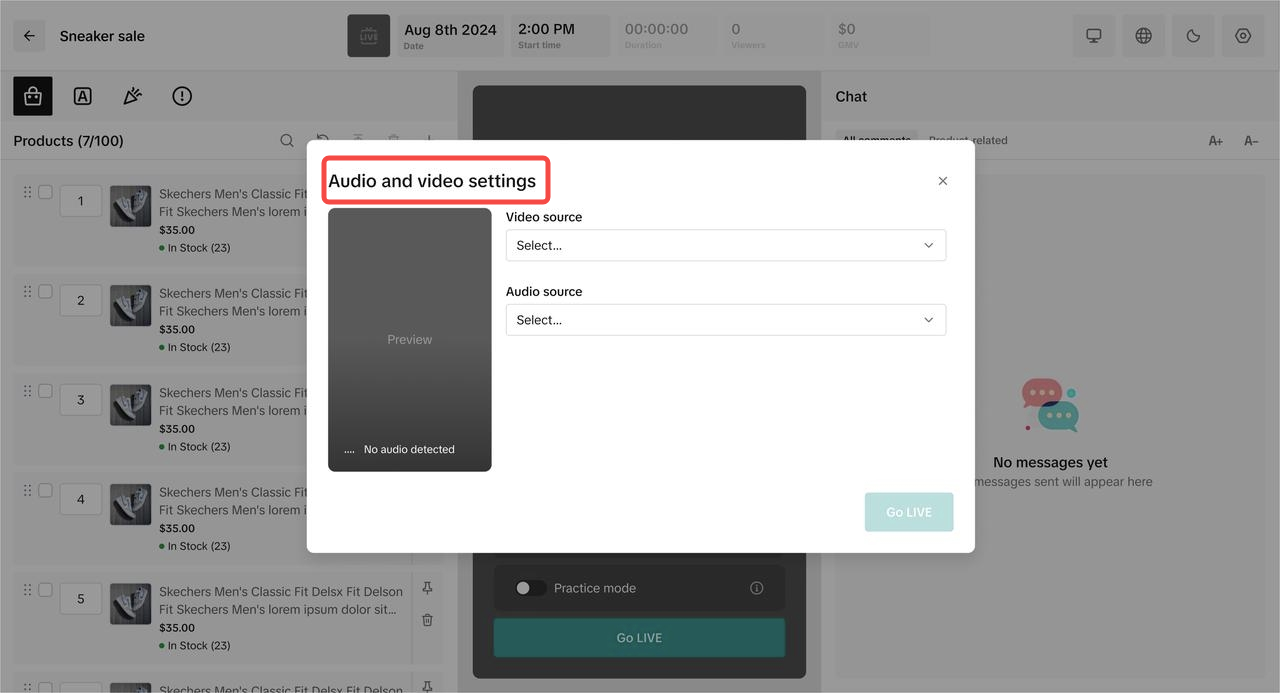Delete product 5 using trash icon

coord(427,620)
